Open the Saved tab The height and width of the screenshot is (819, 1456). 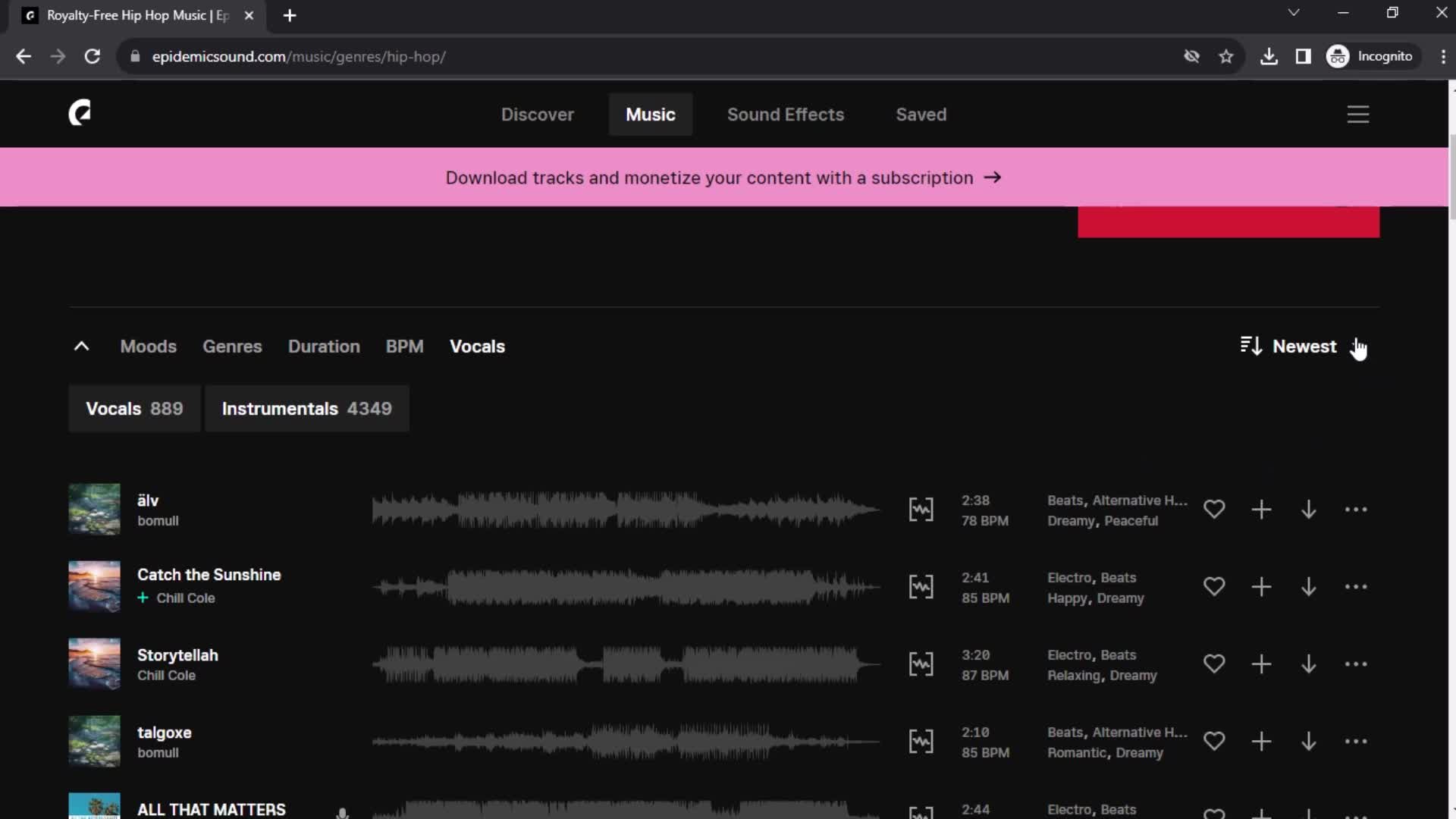click(x=921, y=115)
